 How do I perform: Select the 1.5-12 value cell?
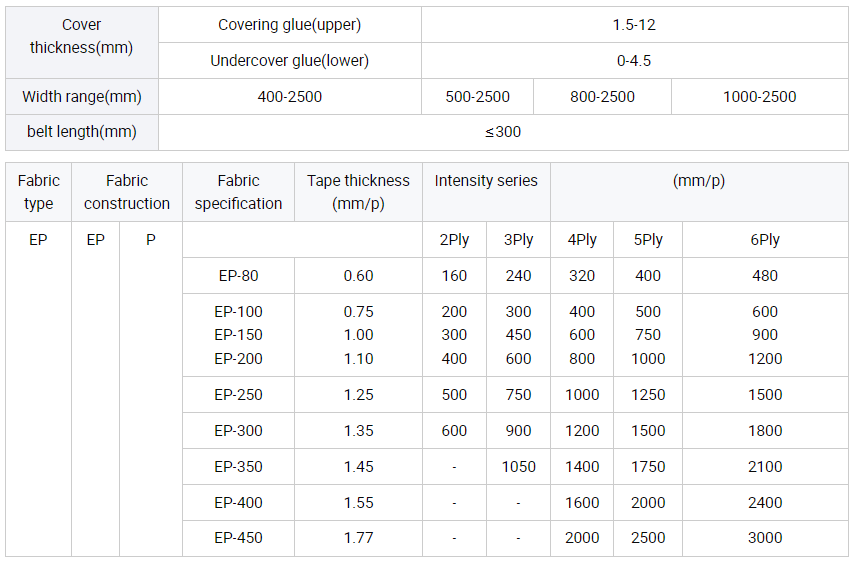click(634, 25)
